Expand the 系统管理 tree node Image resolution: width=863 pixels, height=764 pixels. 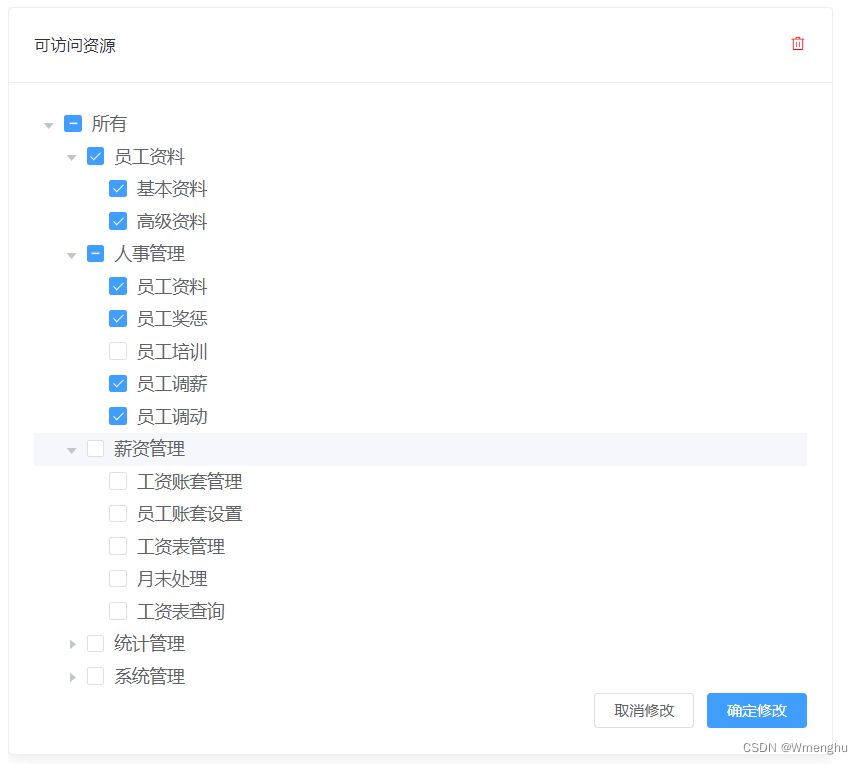(71, 677)
